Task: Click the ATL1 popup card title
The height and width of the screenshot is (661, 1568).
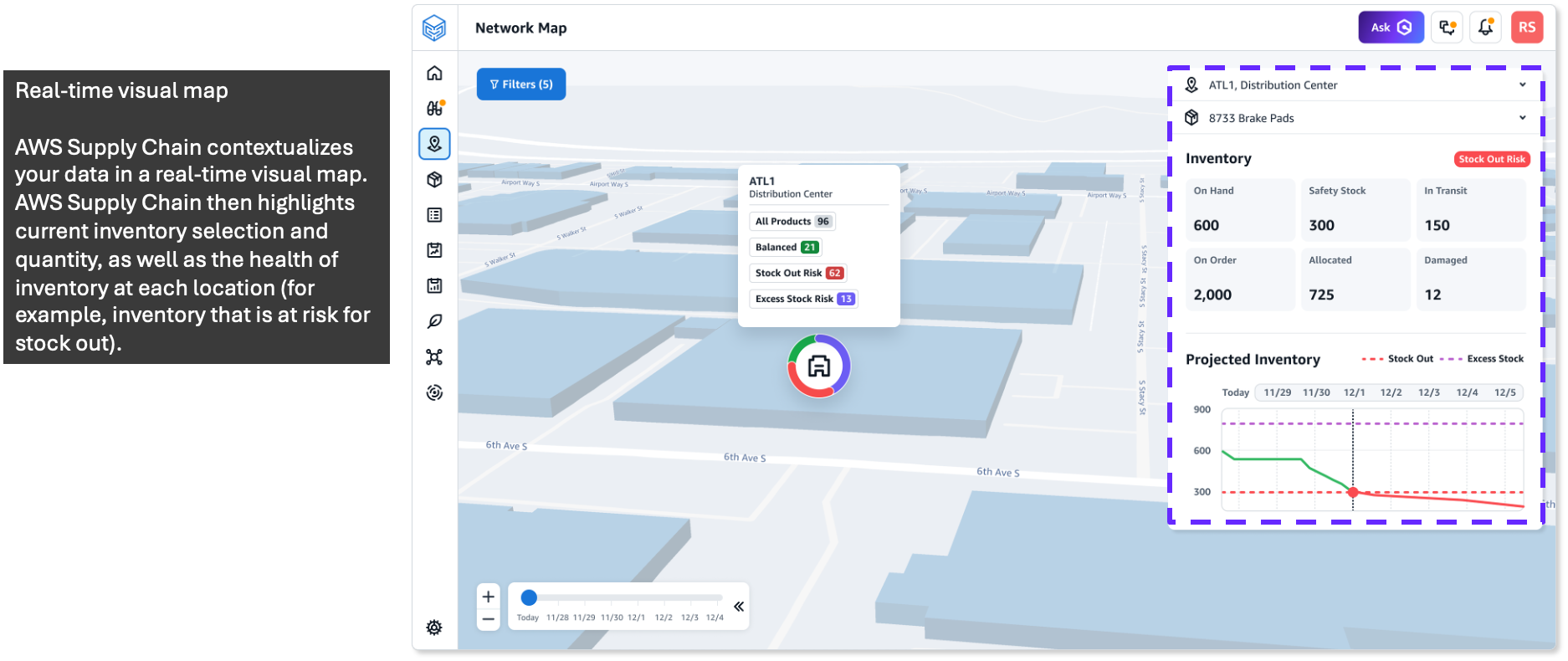Action: 761,181
